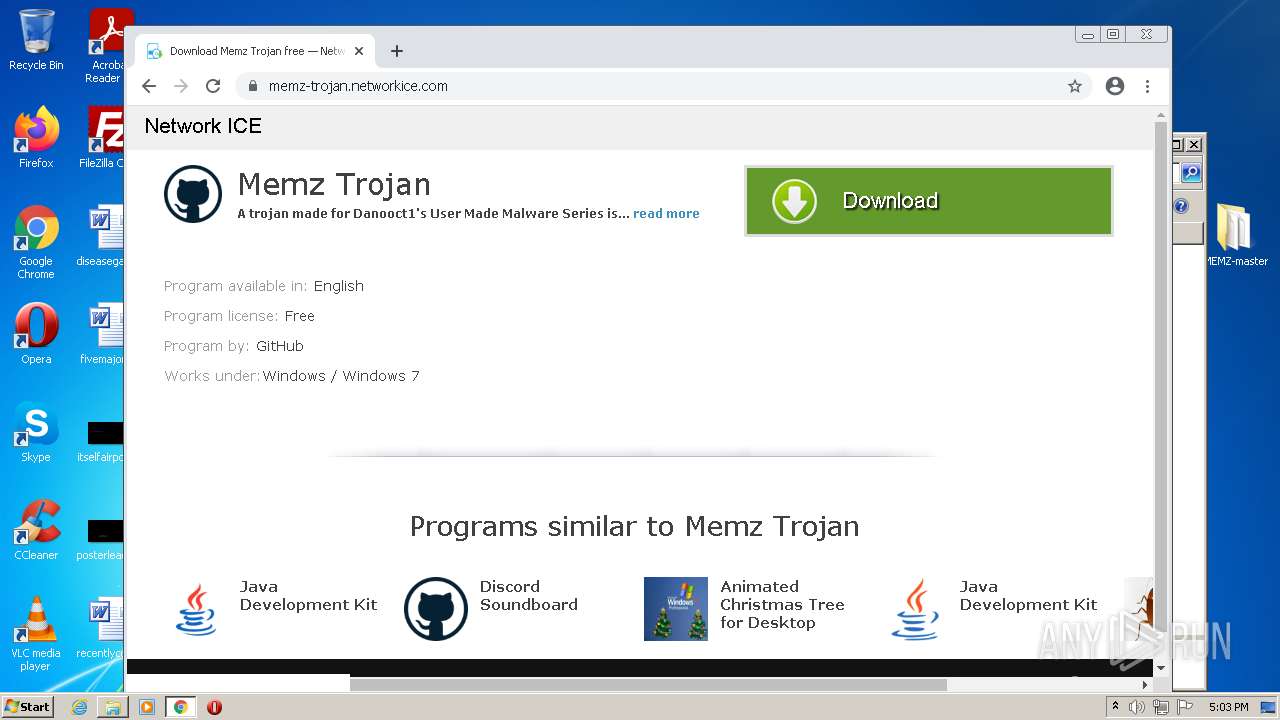Image resolution: width=1280 pixels, height=720 pixels.
Task: Launch Internet Explorer from taskbar
Action: point(79,707)
